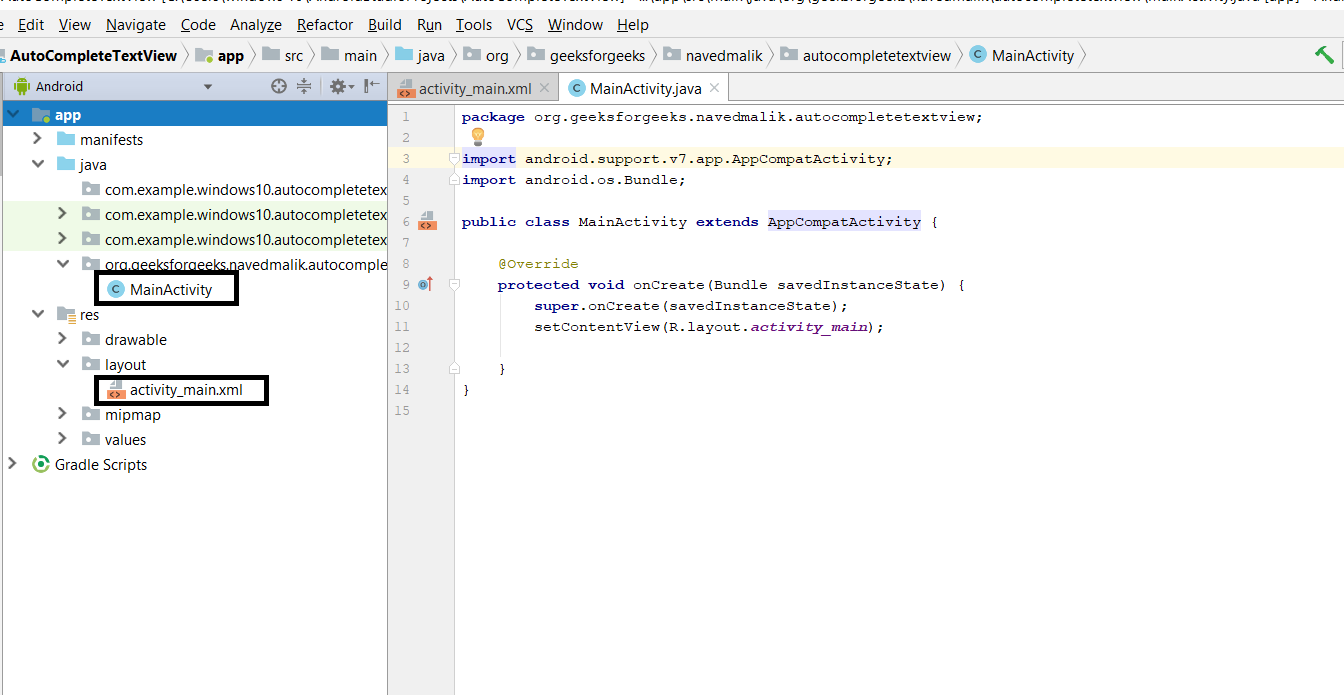1344x695 pixels.
Task: Click the MainActivity class C icon in tree
Action: coord(115,289)
